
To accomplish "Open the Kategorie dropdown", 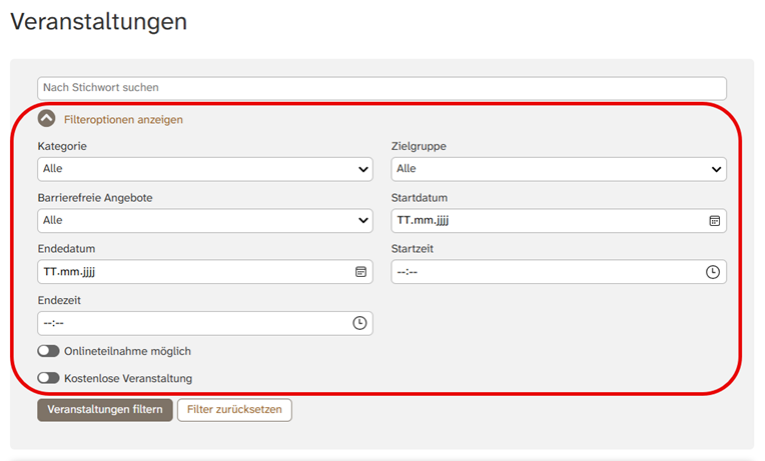I will 205,169.
